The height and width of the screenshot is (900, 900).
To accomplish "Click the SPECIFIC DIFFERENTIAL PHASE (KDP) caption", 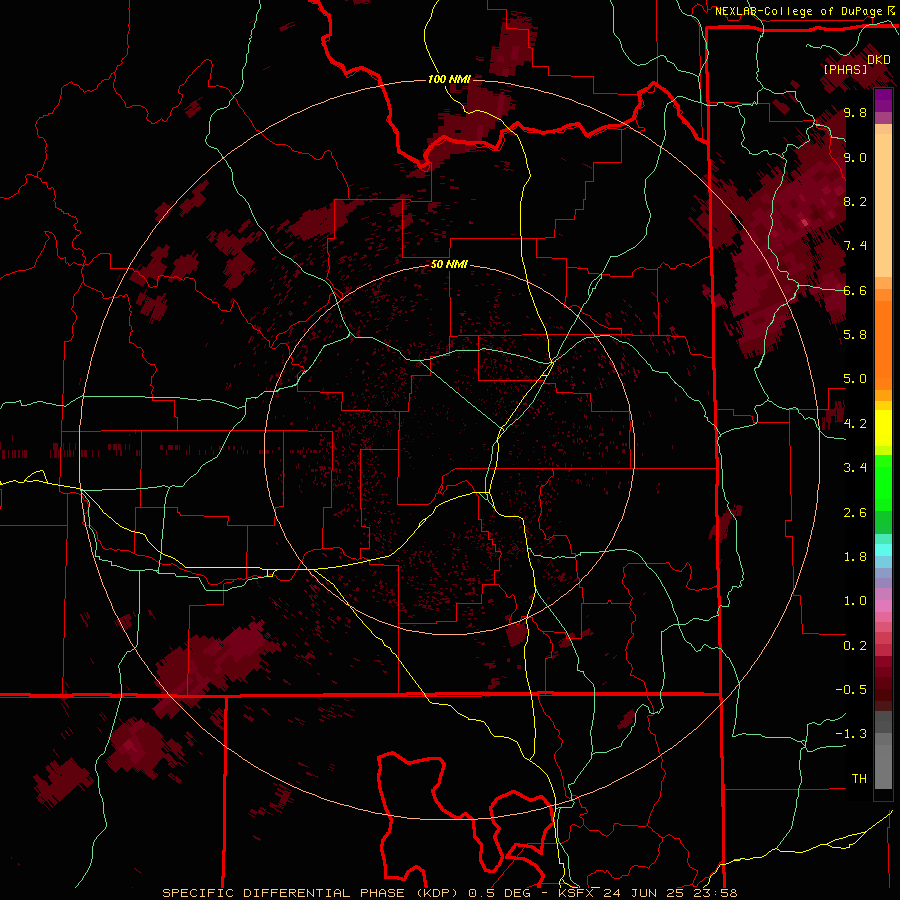I will 308,893.
